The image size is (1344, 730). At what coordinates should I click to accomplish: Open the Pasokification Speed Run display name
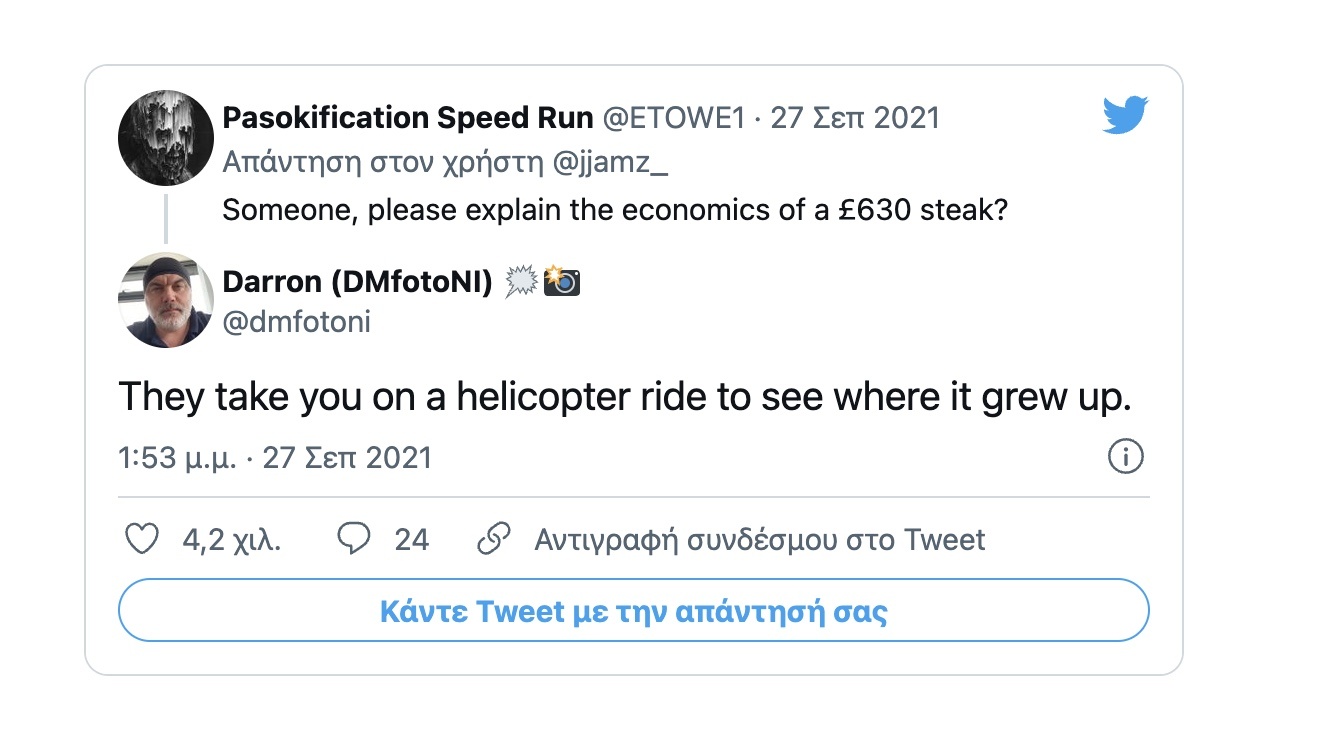click(407, 118)
